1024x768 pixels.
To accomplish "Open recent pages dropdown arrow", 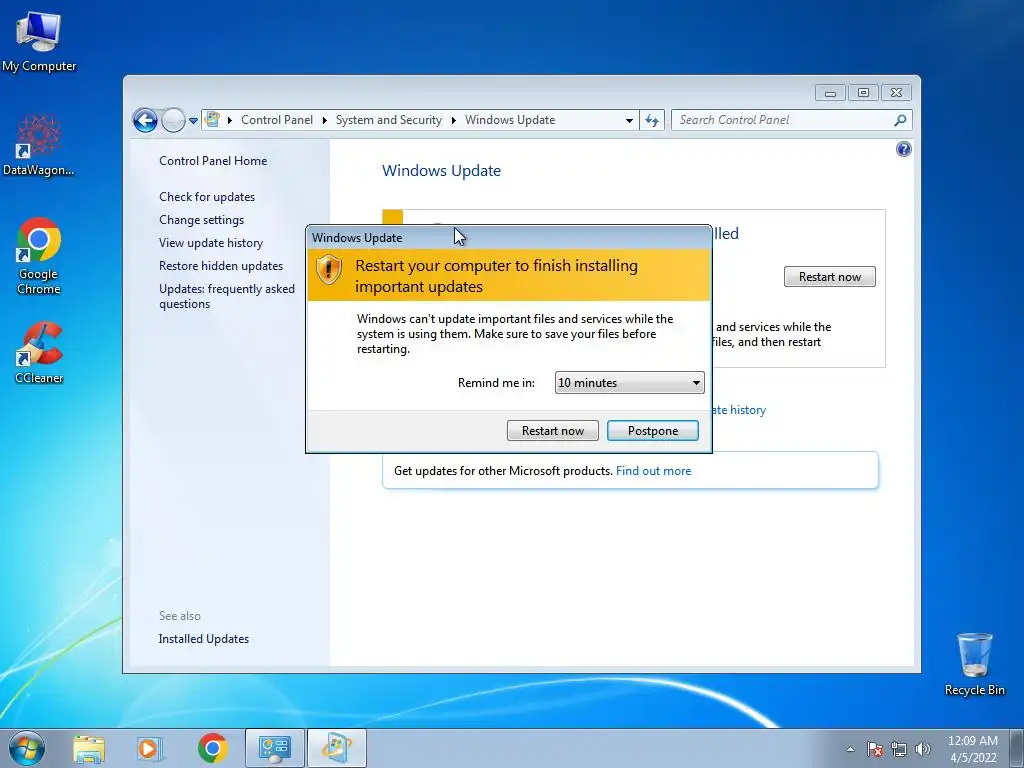I will [193, 121].
